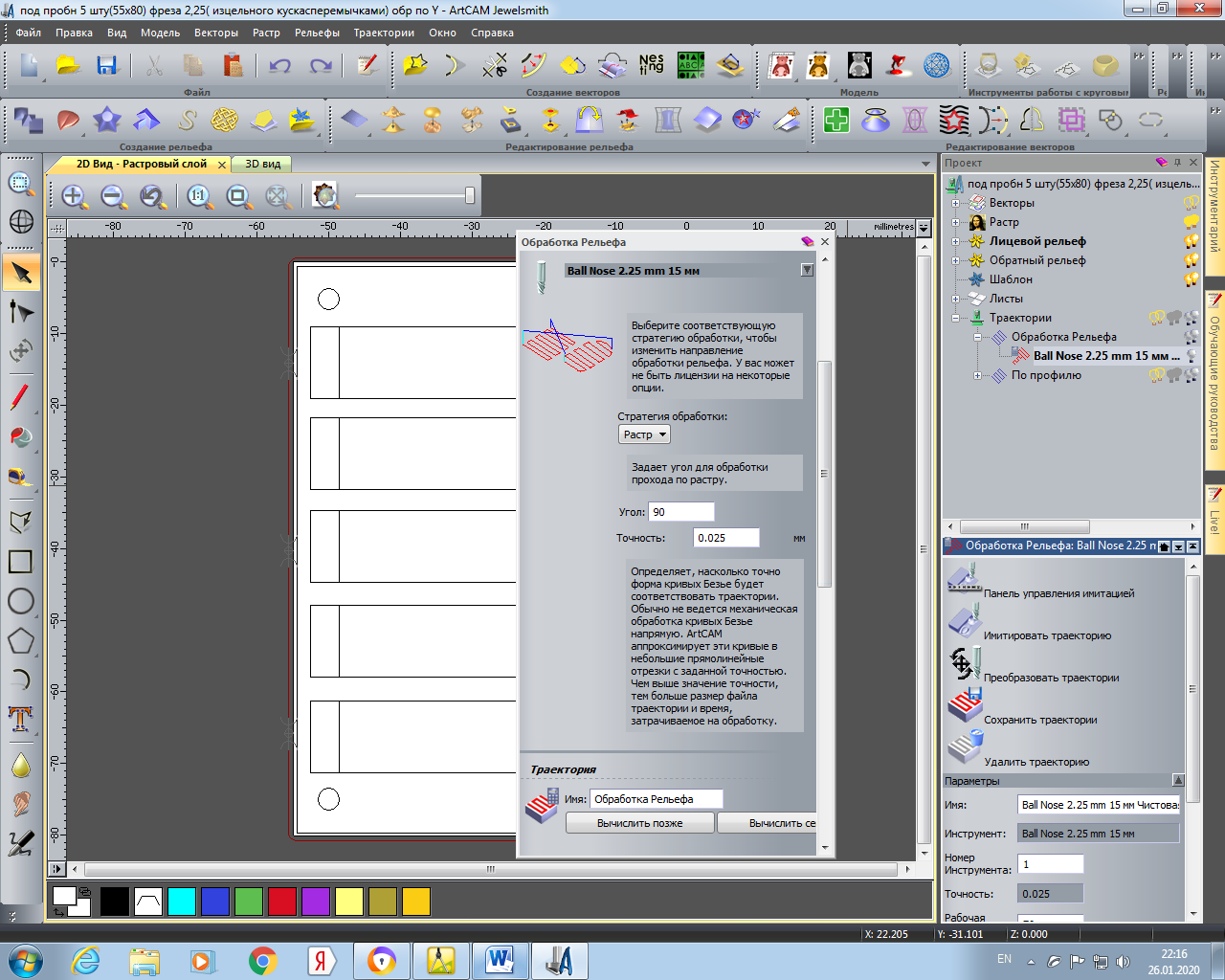Pick the red color swatch

point(282,902)
